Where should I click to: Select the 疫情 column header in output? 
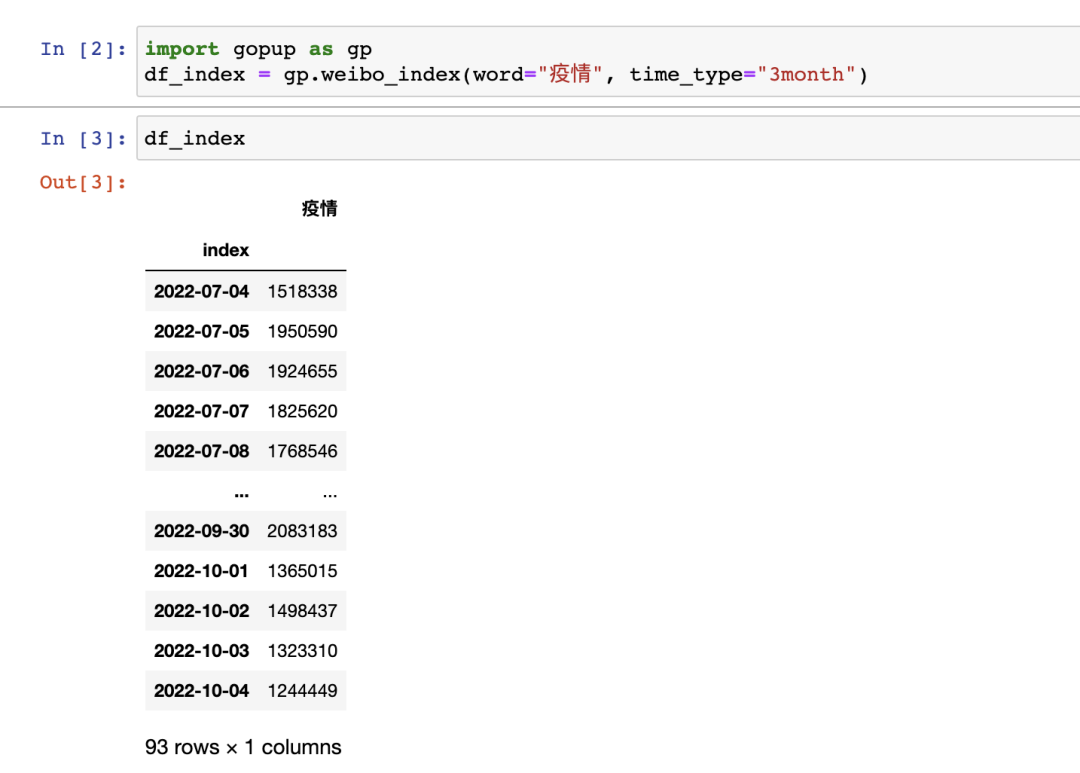coord(321,208)
